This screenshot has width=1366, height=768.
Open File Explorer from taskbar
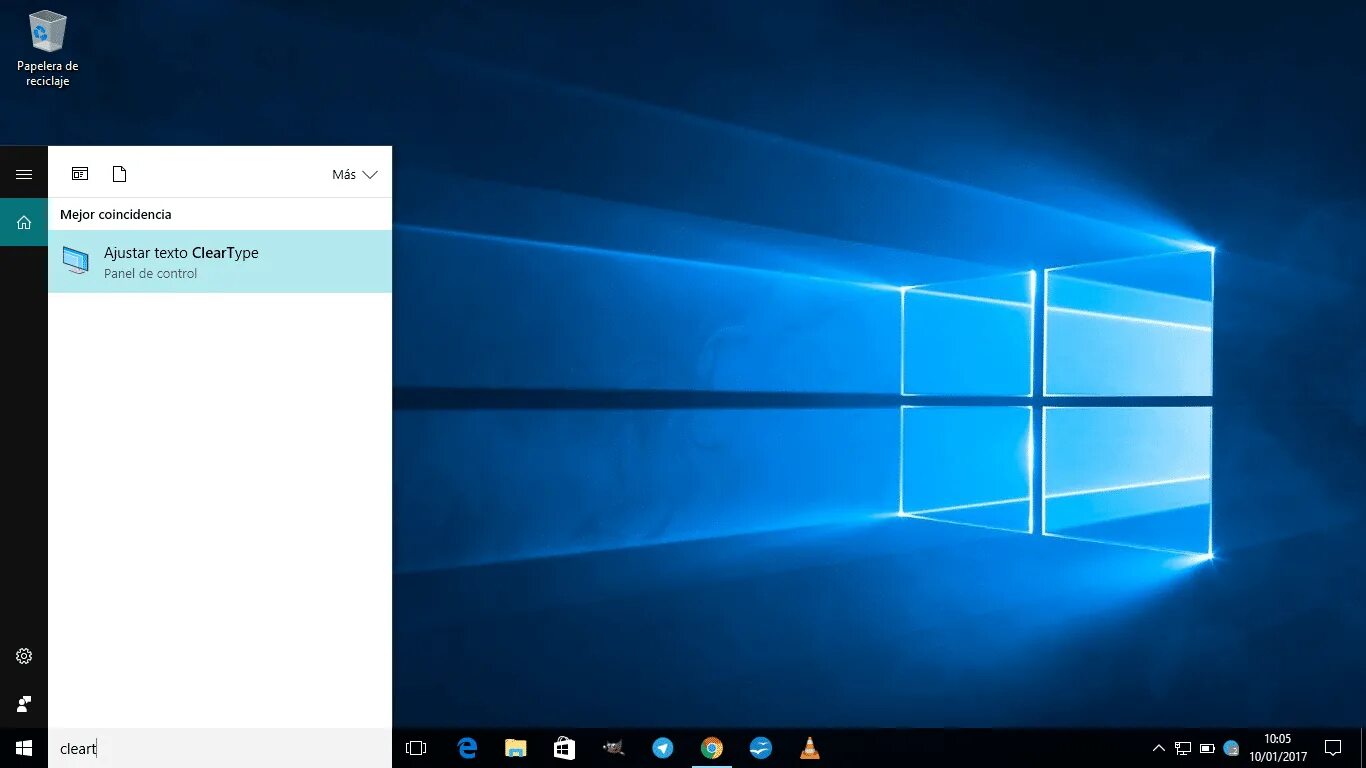click(x=516, y=748)
